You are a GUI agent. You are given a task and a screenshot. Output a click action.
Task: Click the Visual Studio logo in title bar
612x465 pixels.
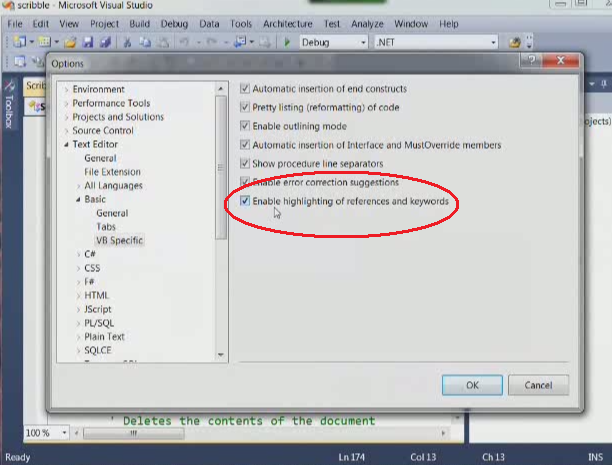8,5
